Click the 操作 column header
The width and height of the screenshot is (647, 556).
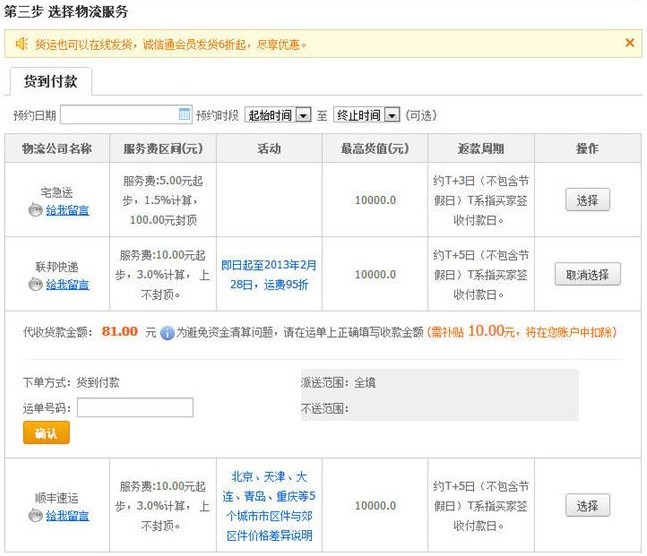[587, 148]
